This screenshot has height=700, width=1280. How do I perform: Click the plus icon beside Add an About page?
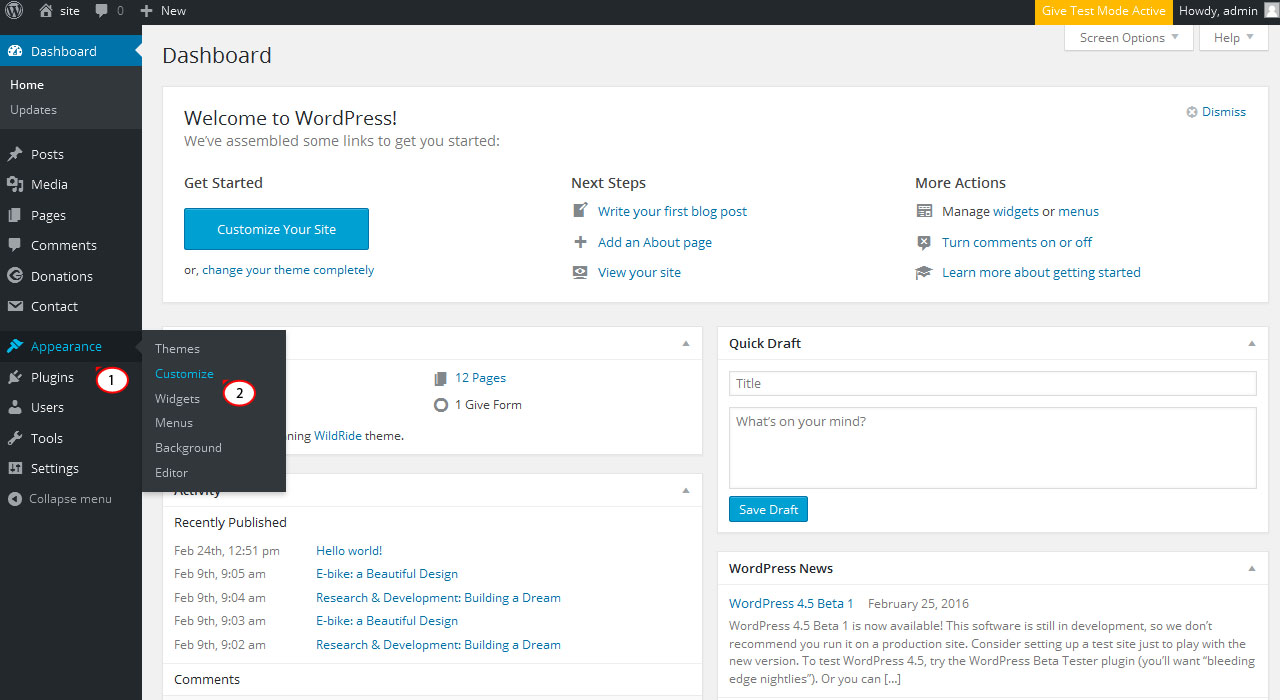coord(580,242)
